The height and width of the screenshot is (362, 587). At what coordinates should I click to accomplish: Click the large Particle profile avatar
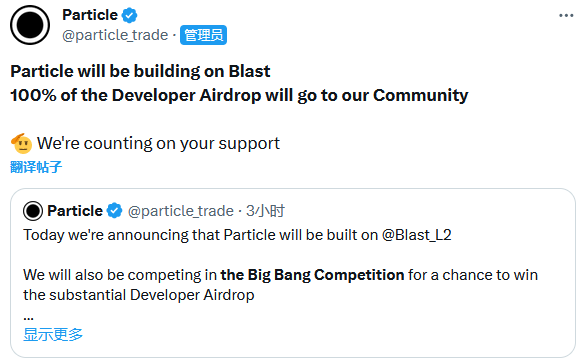point(30,25)
